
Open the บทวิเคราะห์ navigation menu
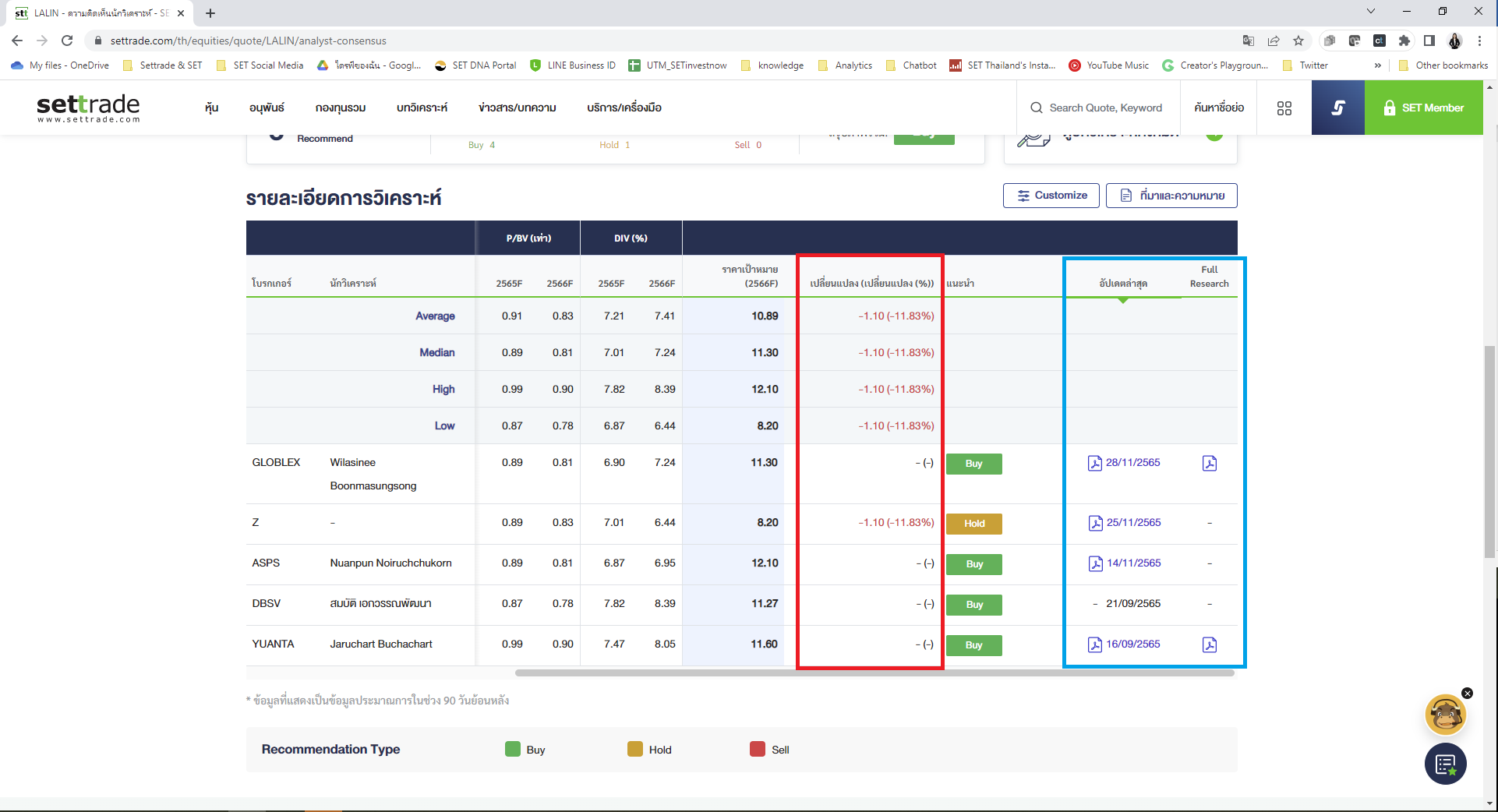[x=422, y=108]
